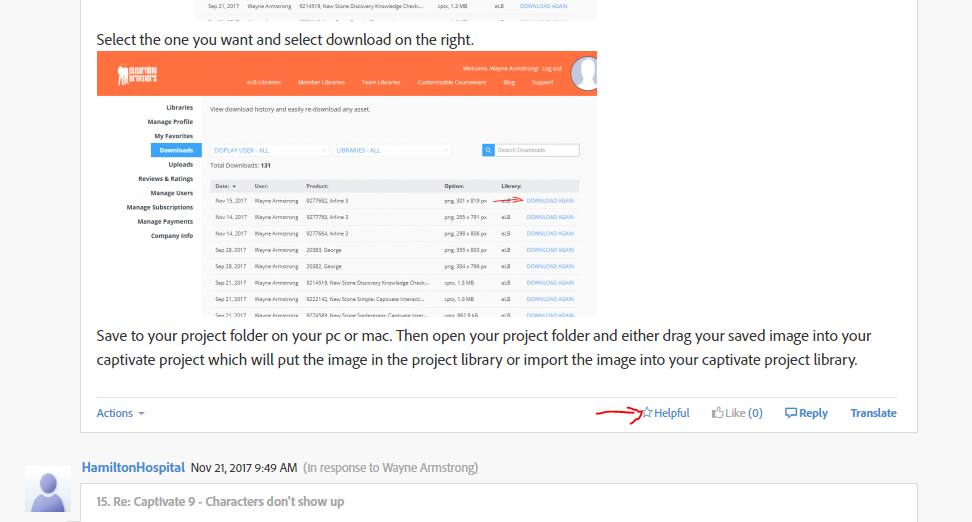972x522 pixels.
Task: Click the Reply speech bubble icon
Action: [x=791, y=413]
